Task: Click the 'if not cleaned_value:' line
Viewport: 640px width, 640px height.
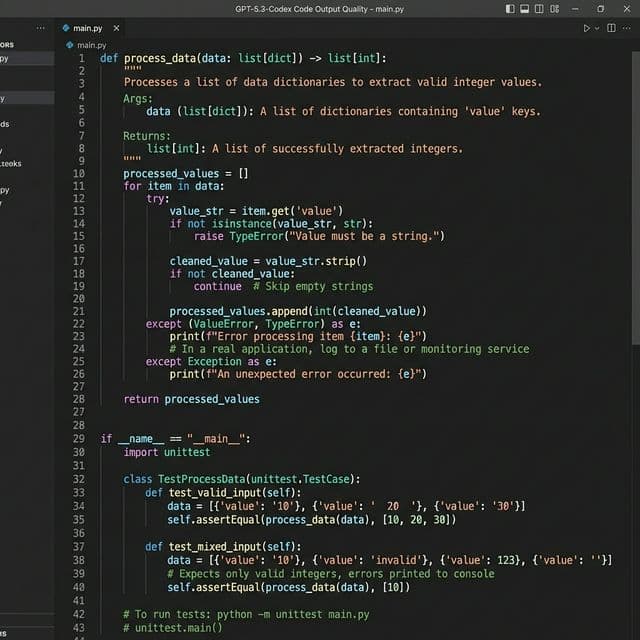Action: coord(232,274)
